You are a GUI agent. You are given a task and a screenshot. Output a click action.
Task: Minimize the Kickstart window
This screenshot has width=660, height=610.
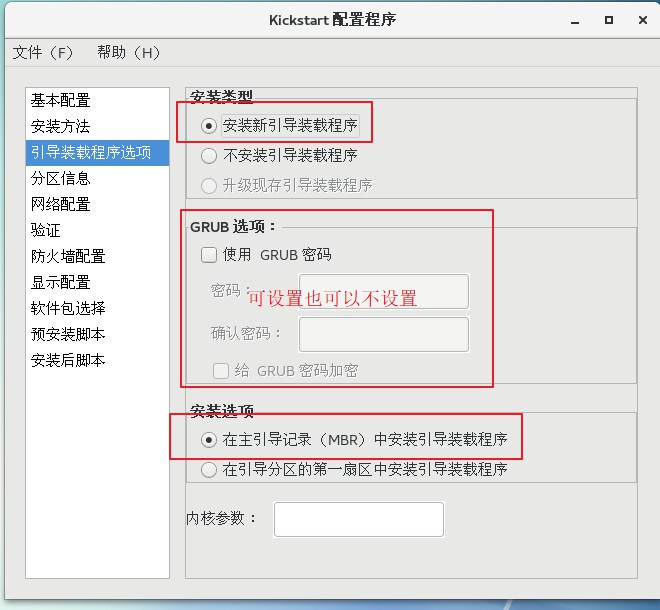(x=575, y=21)
